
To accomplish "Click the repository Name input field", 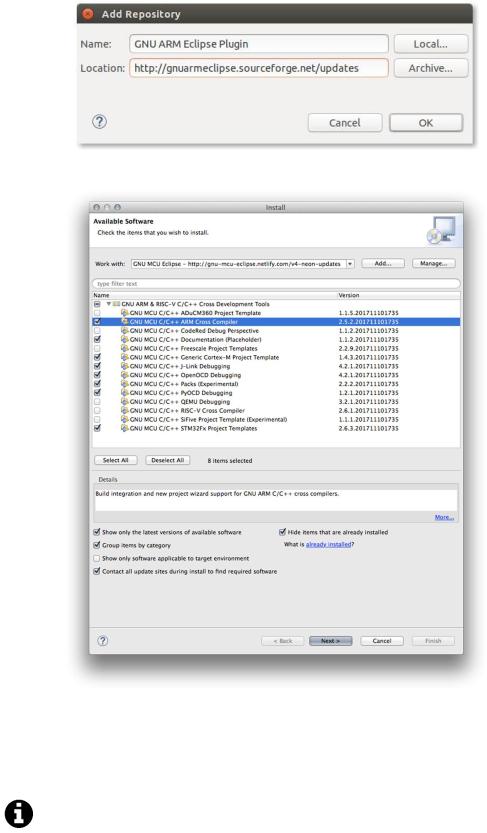I will click(259, 44).
